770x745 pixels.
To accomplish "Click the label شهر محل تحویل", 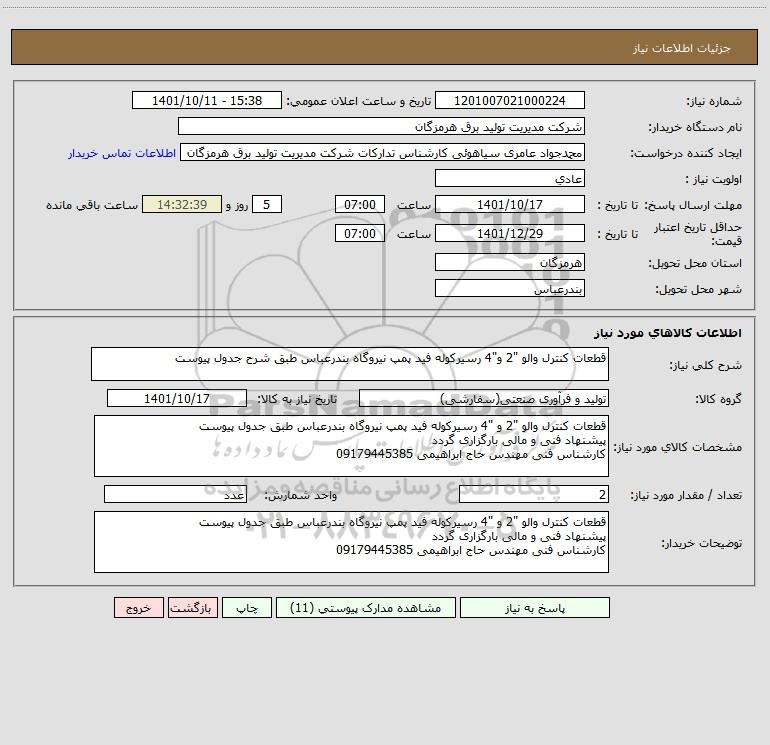I will 698,289.
